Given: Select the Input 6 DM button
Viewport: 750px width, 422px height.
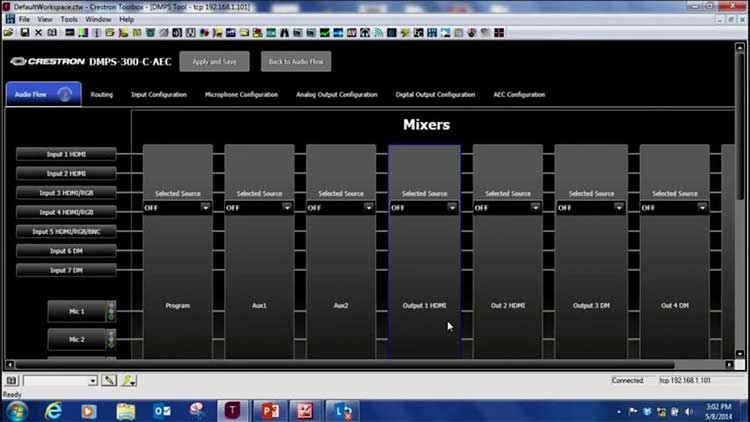Looking at the screenshot, I should pos(66,251).
